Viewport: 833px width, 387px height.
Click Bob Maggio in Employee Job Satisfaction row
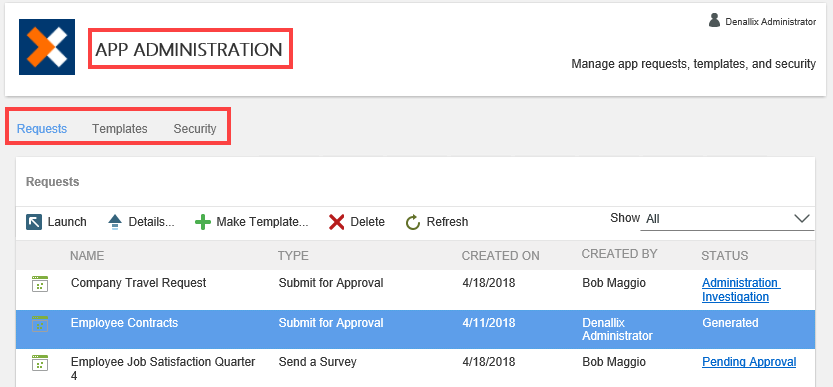point(614,362)
